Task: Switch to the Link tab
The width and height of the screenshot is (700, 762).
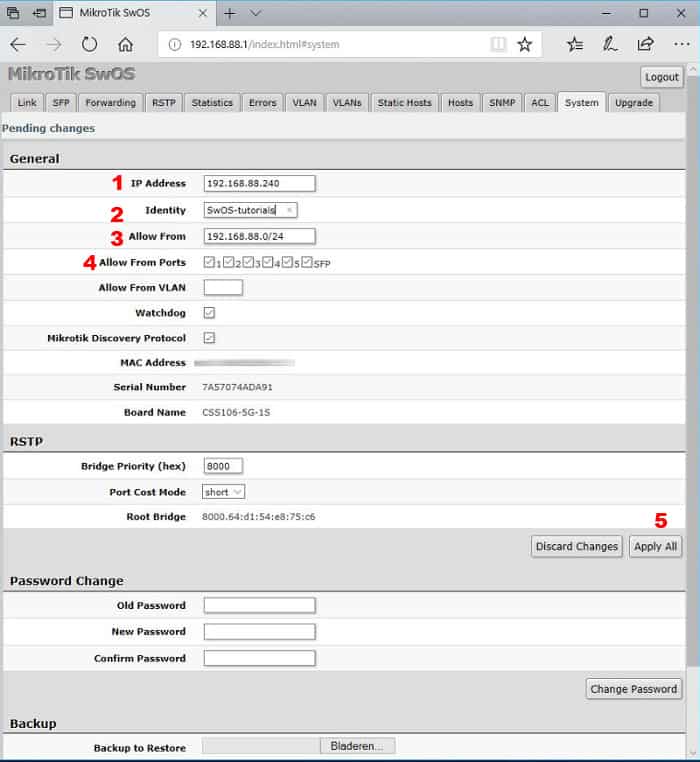Action: 27,103
